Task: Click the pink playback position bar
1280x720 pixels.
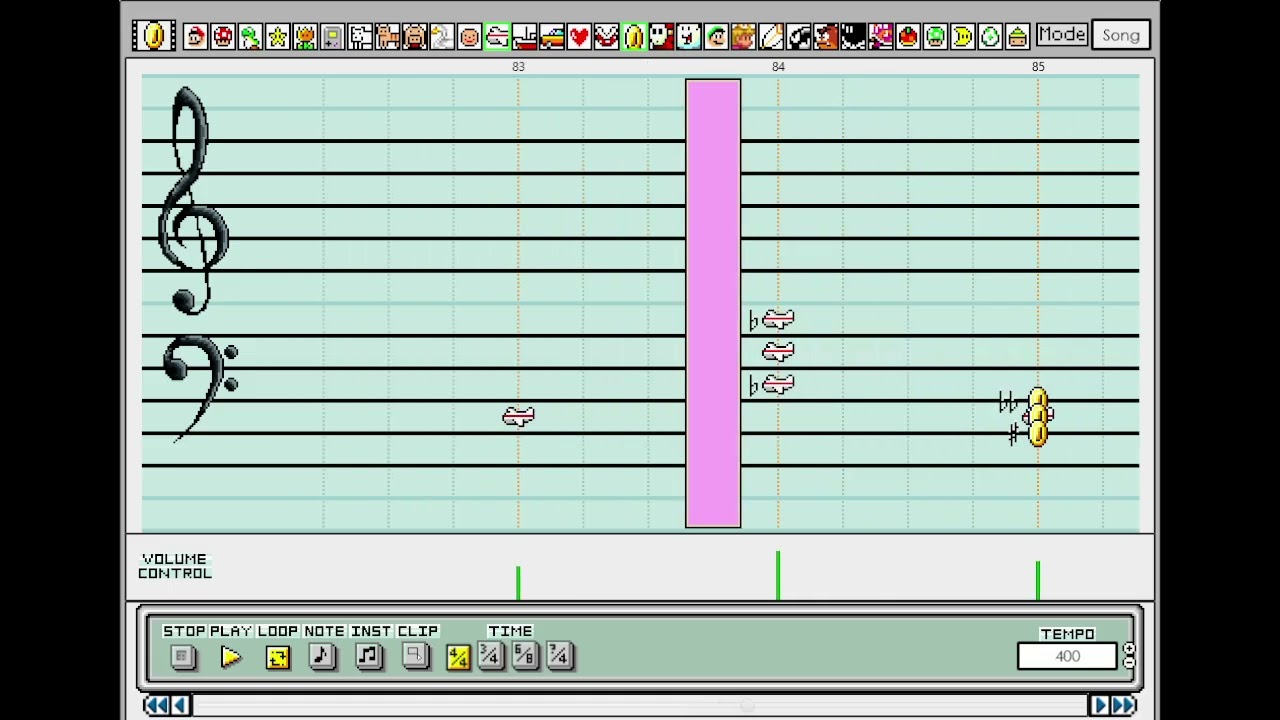Action: tap(713, 303)
